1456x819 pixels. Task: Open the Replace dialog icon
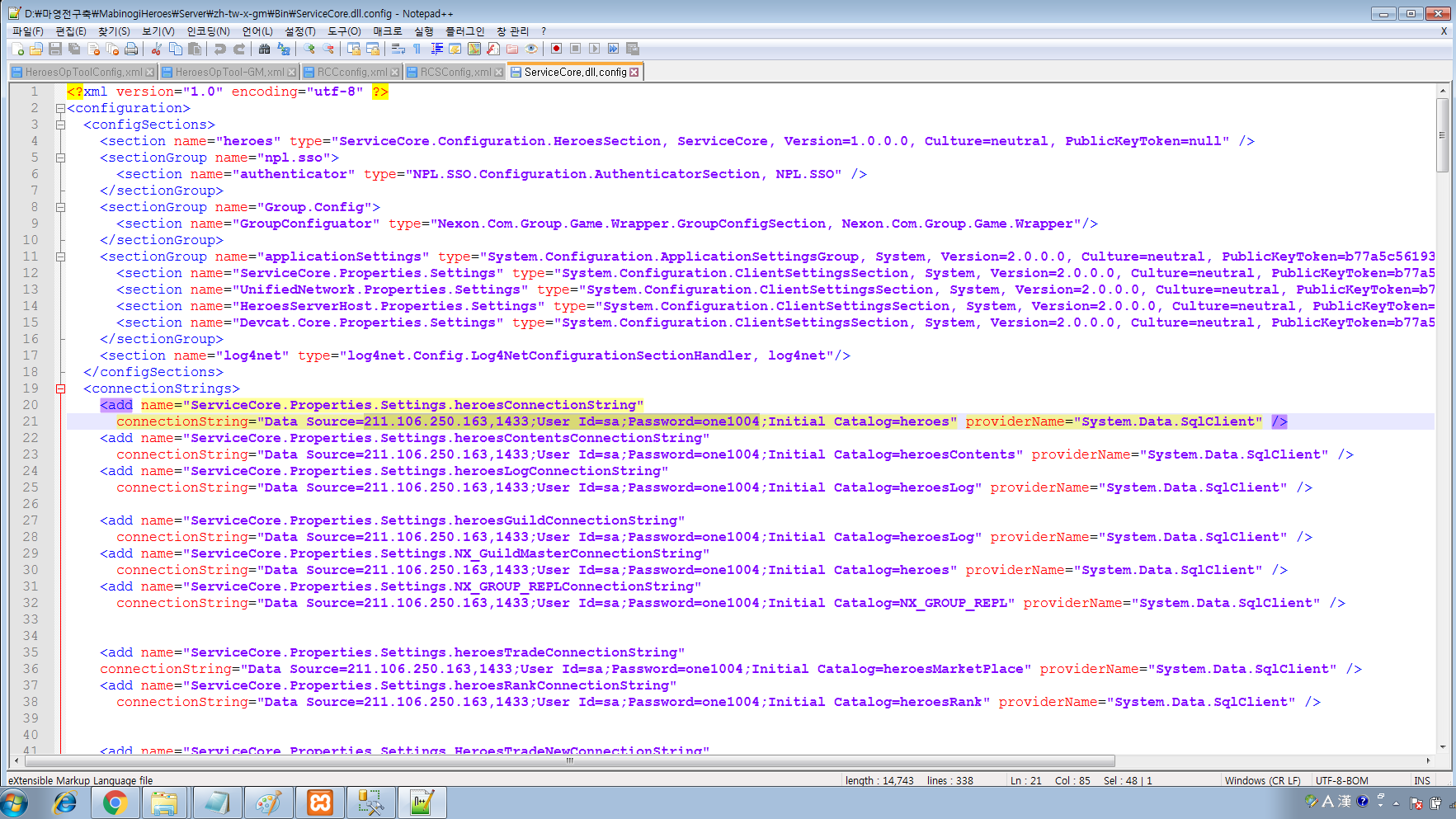(x=284, y=49)
